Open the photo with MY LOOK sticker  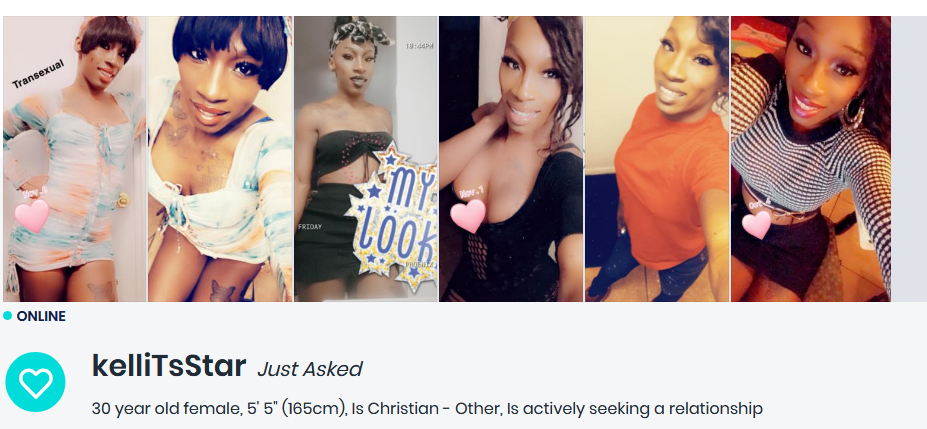(x=366, y=159)
